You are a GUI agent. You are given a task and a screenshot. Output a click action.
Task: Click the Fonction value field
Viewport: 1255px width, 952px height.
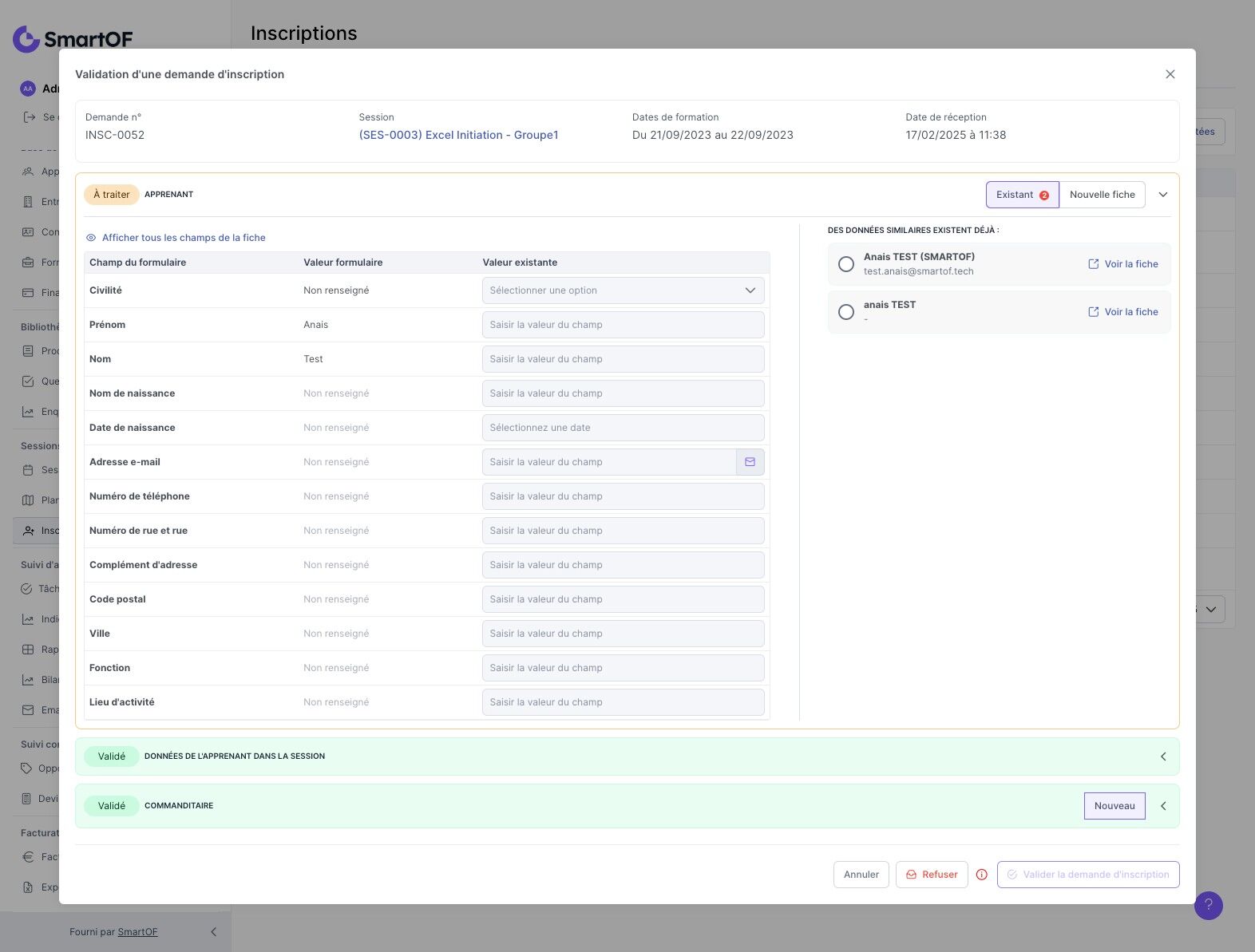tap(623, 668)
